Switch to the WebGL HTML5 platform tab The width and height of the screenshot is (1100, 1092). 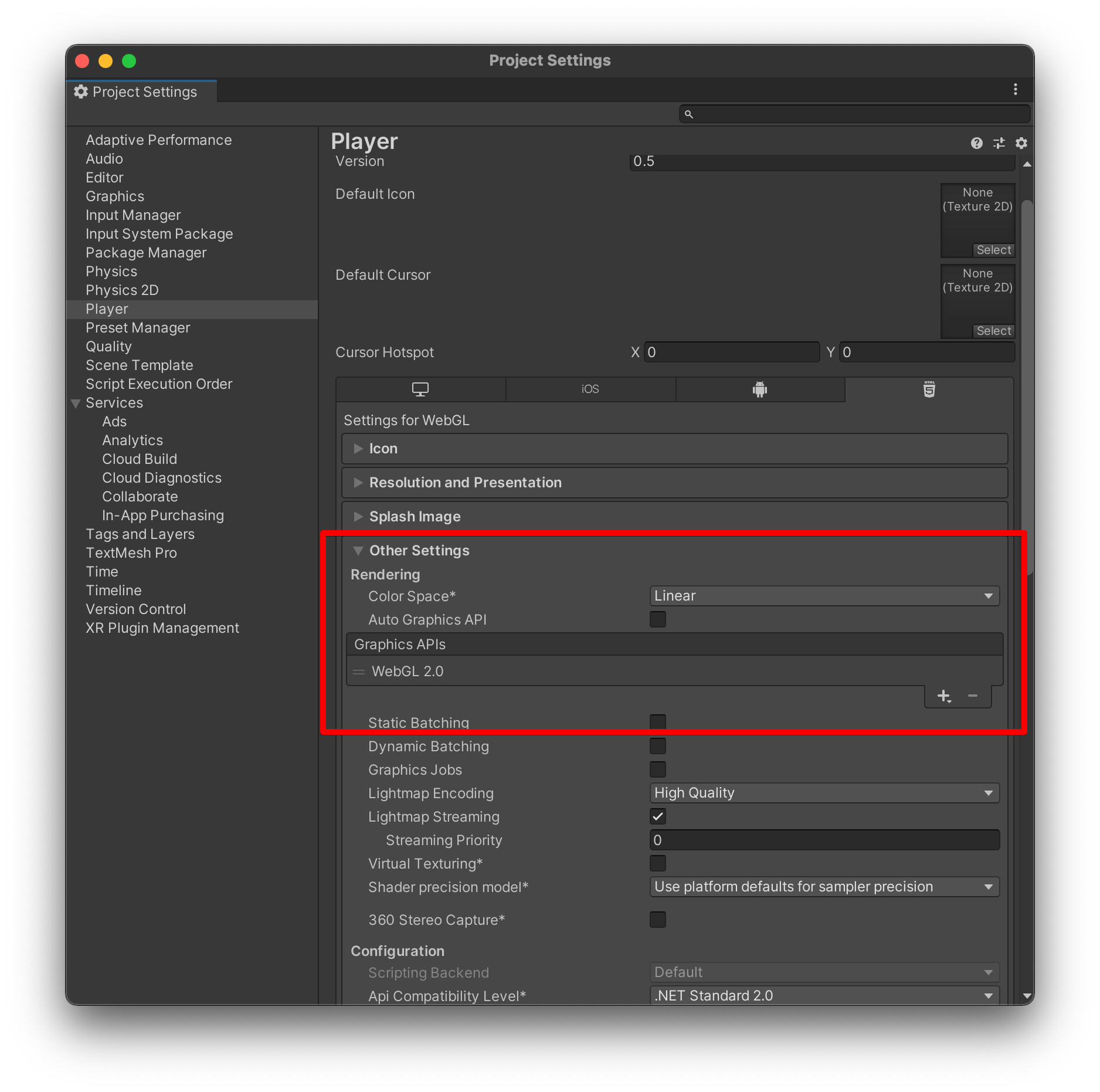tap(929, 389)
